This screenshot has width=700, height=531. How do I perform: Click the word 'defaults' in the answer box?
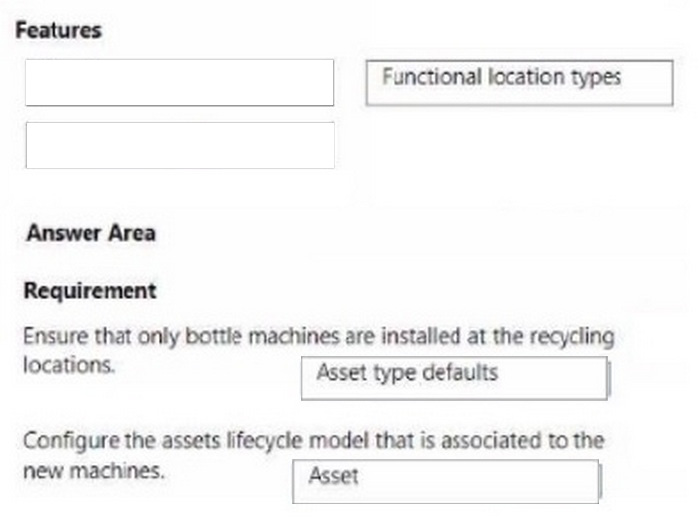point(460,373)
